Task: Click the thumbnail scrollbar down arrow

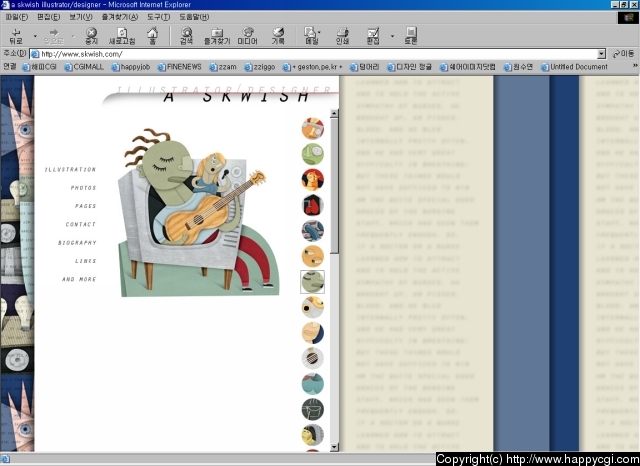Action: [x=334, y=447]
